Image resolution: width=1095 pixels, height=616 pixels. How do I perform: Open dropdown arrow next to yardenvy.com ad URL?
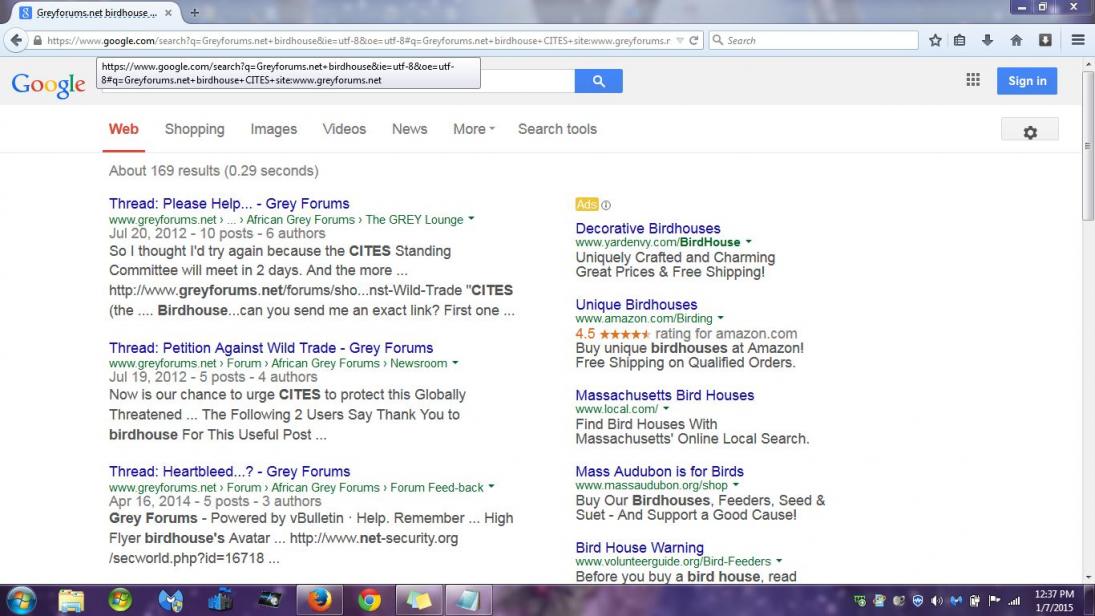click(x=748, y=242)
